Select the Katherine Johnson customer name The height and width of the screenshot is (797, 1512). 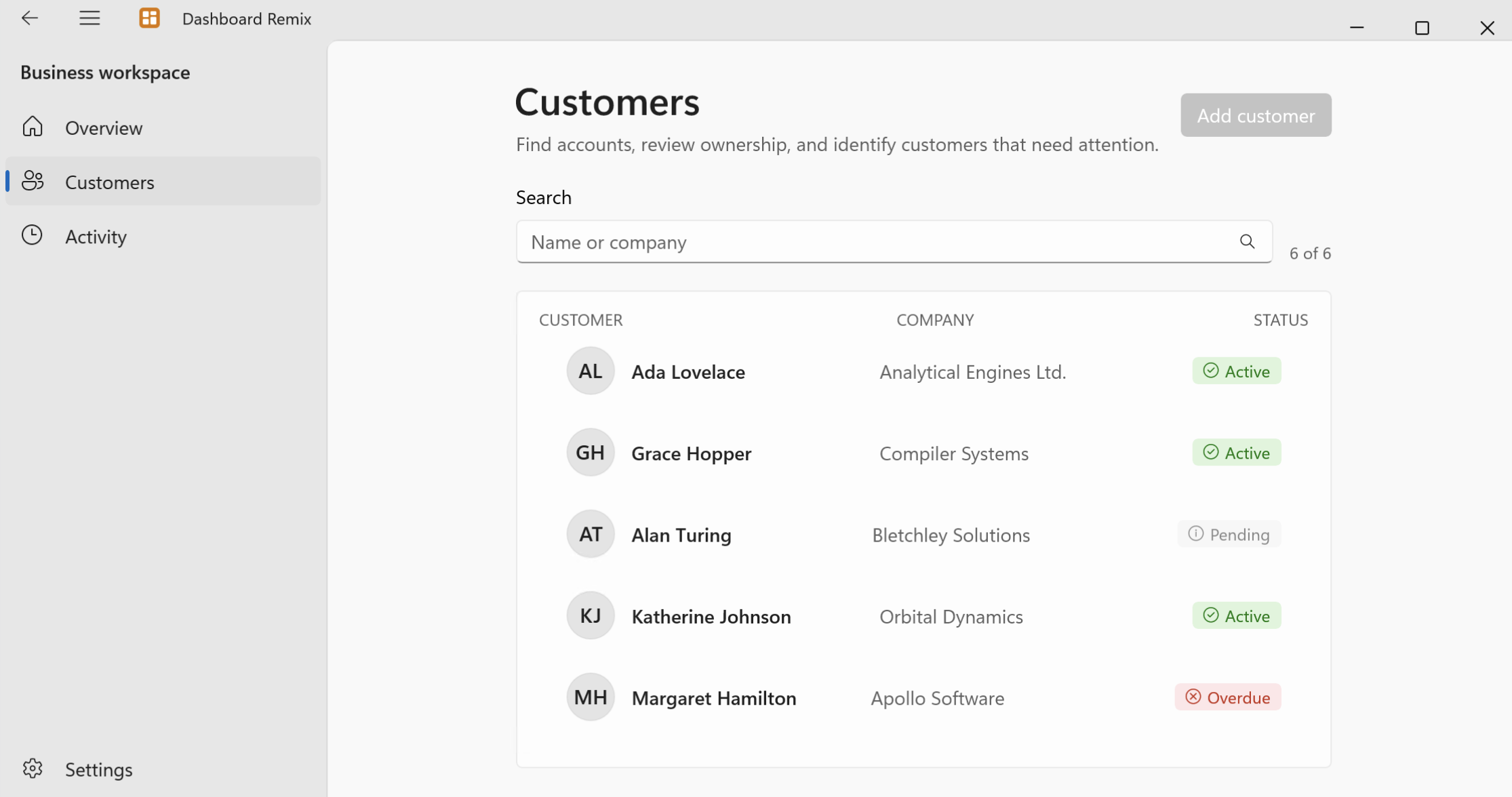coord(711,616)
